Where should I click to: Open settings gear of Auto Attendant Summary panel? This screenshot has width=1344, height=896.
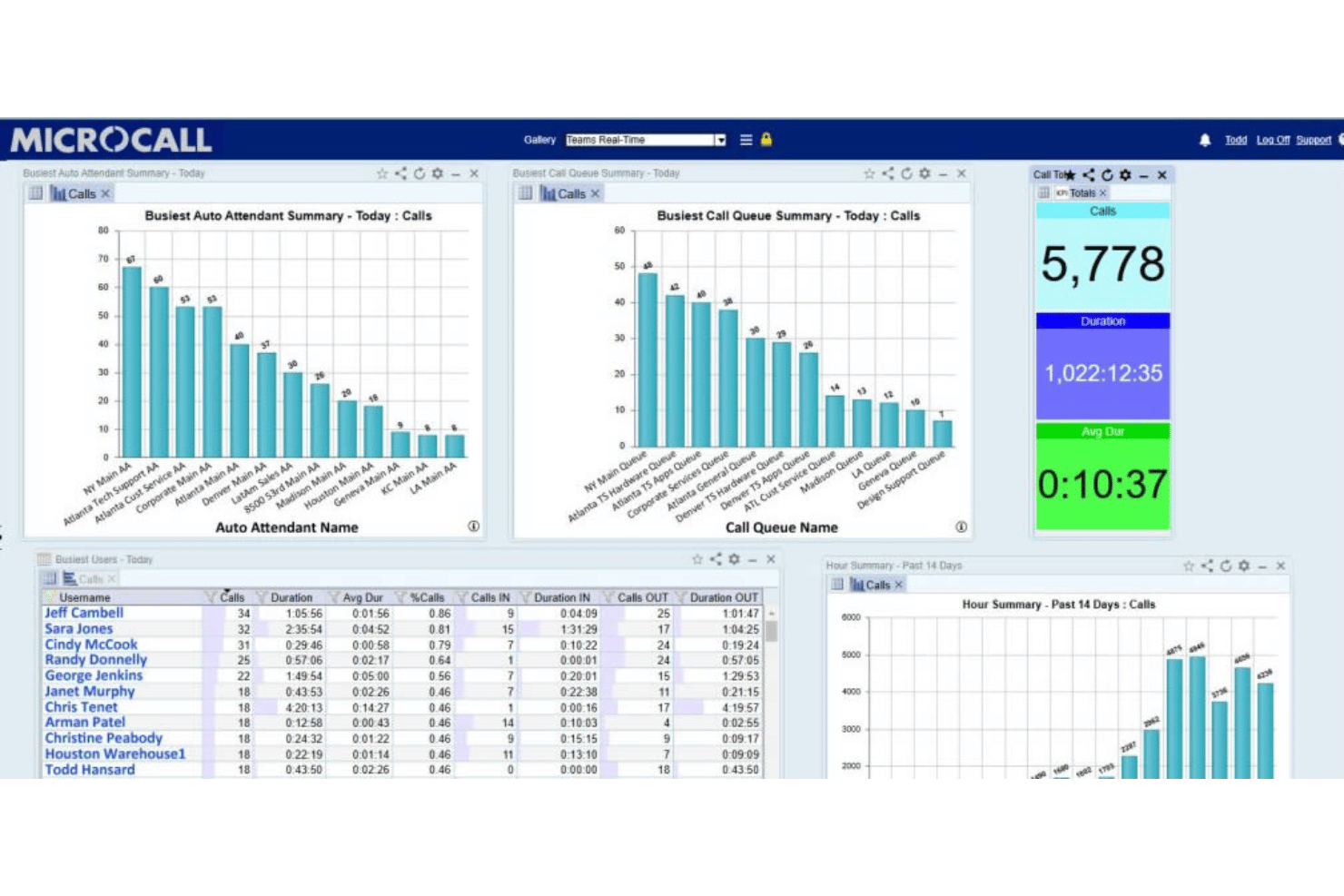coord(438,173)
